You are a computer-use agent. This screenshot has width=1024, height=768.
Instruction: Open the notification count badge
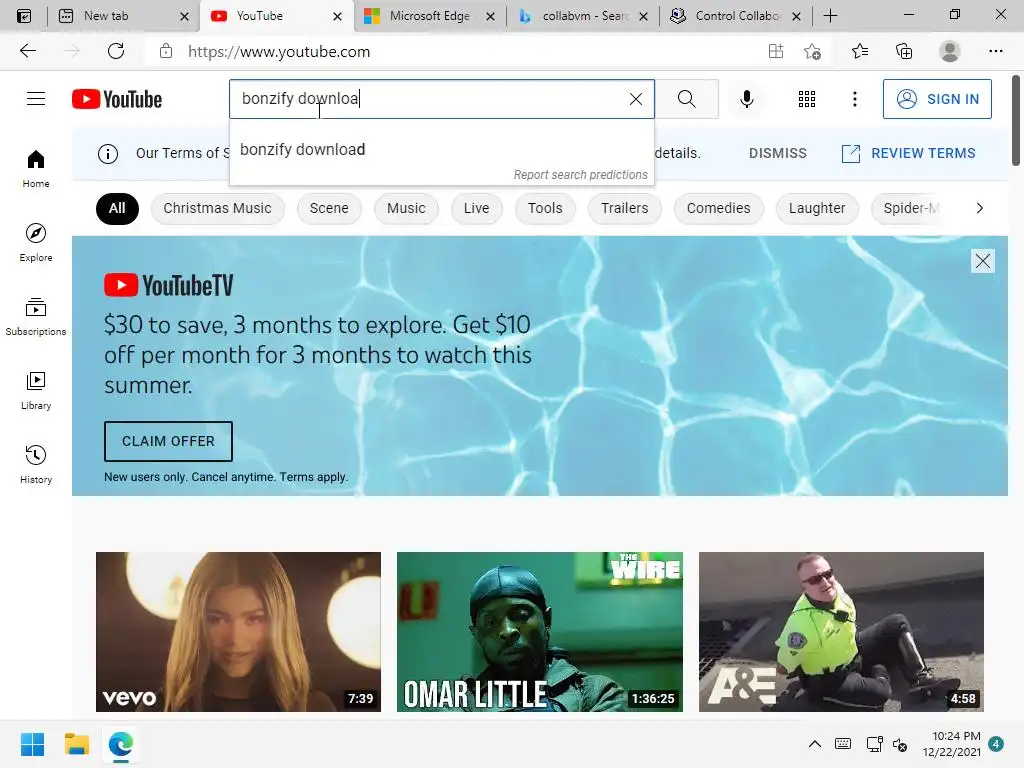[x=995, y=744]
